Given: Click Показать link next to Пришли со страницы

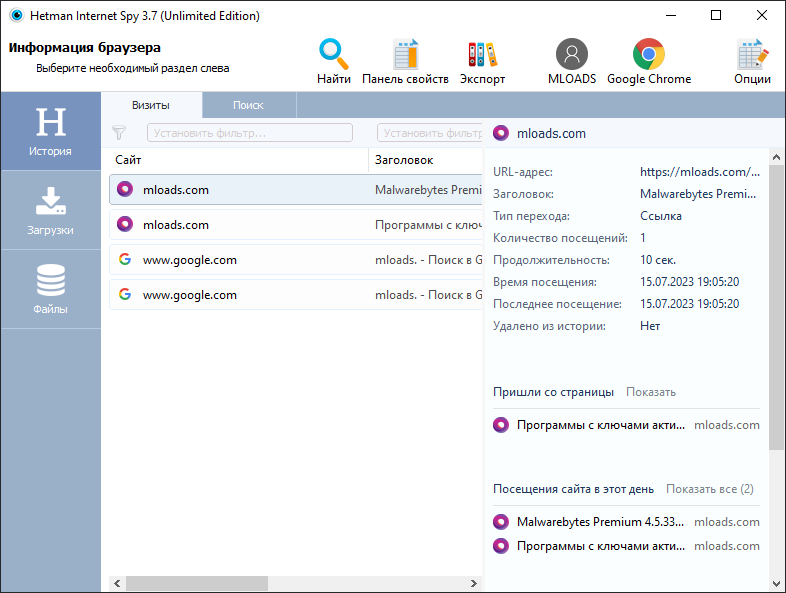Looking at the screenshot, I should point(651,392).
